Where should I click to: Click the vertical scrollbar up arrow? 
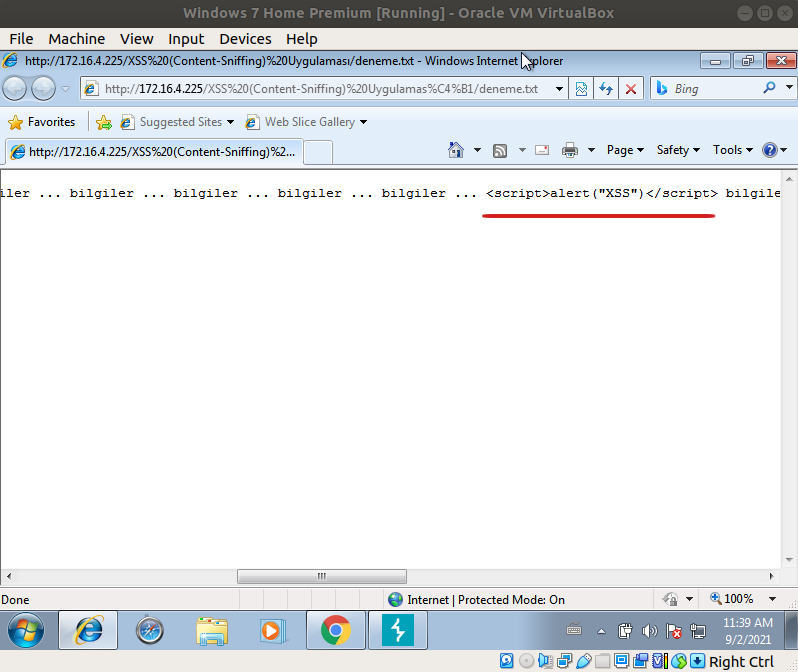coord(789,179)
